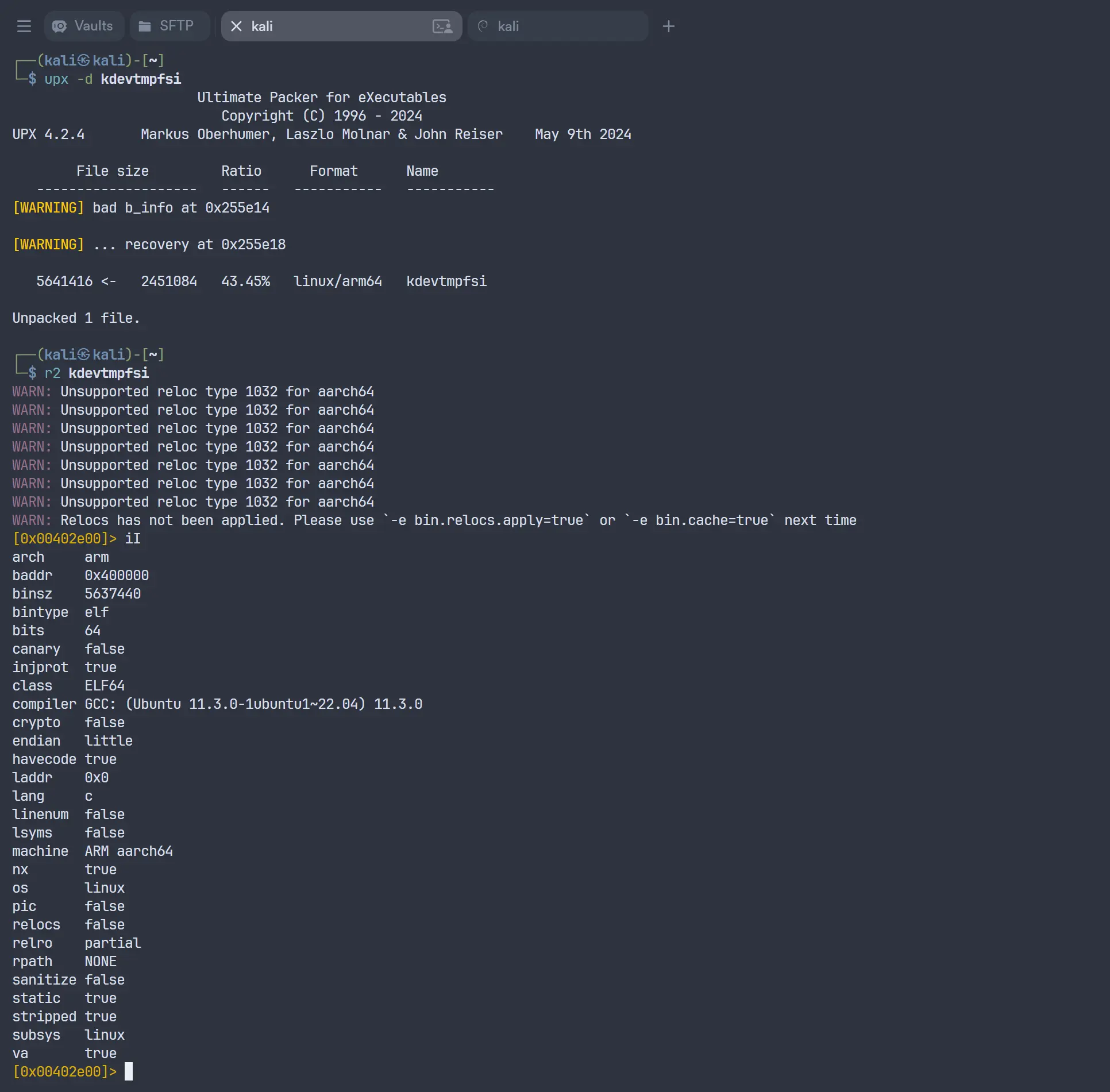Close the active kali terminal tab

pos(236,26)
